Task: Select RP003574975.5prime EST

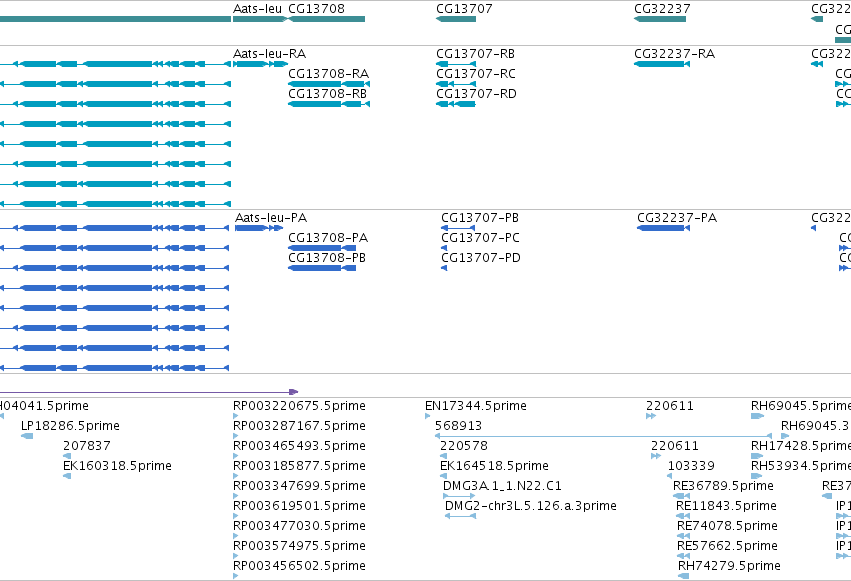Action: click(x=299, y=546)
